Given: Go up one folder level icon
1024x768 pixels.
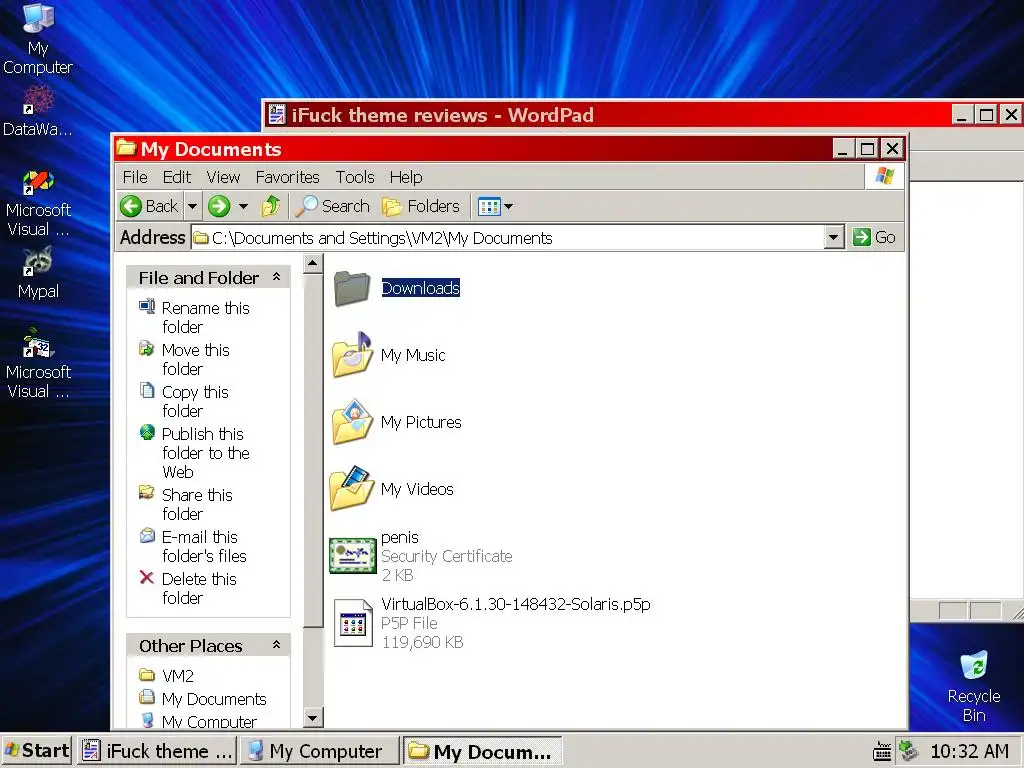Looking at the screenshot, I should tap(271, 206).
